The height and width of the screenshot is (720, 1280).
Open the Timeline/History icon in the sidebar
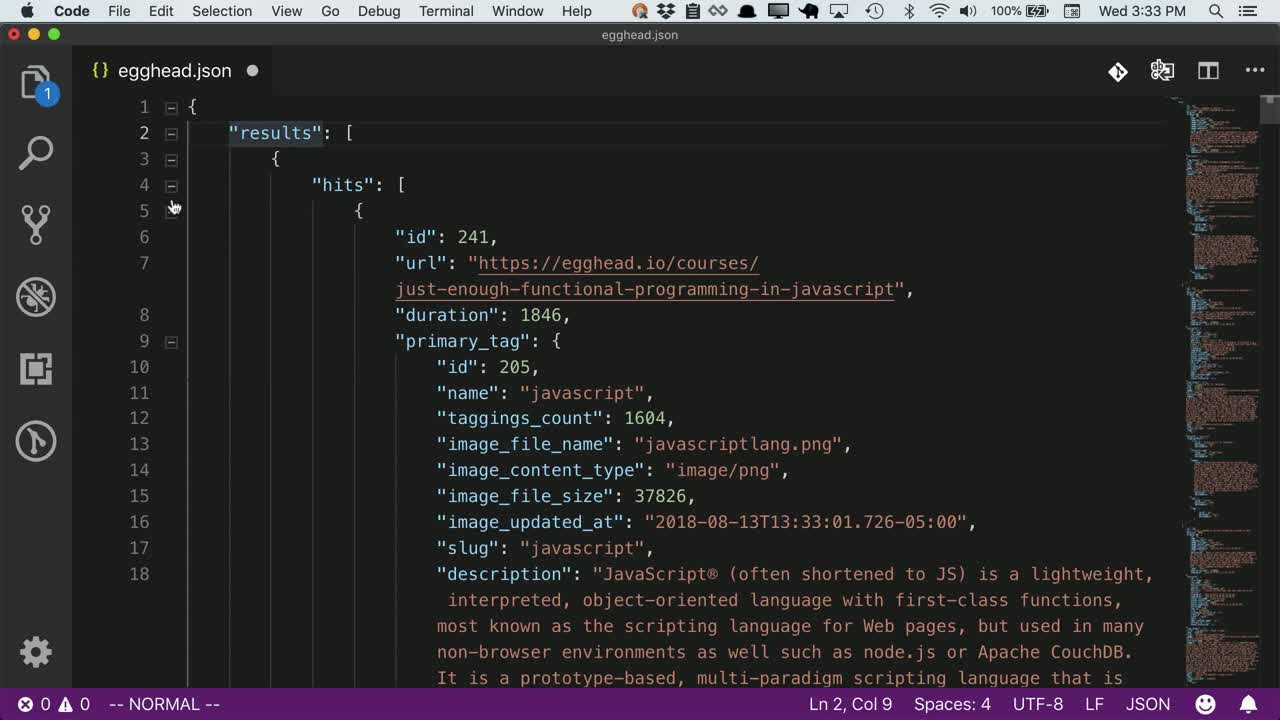click(x=37, y=441)
